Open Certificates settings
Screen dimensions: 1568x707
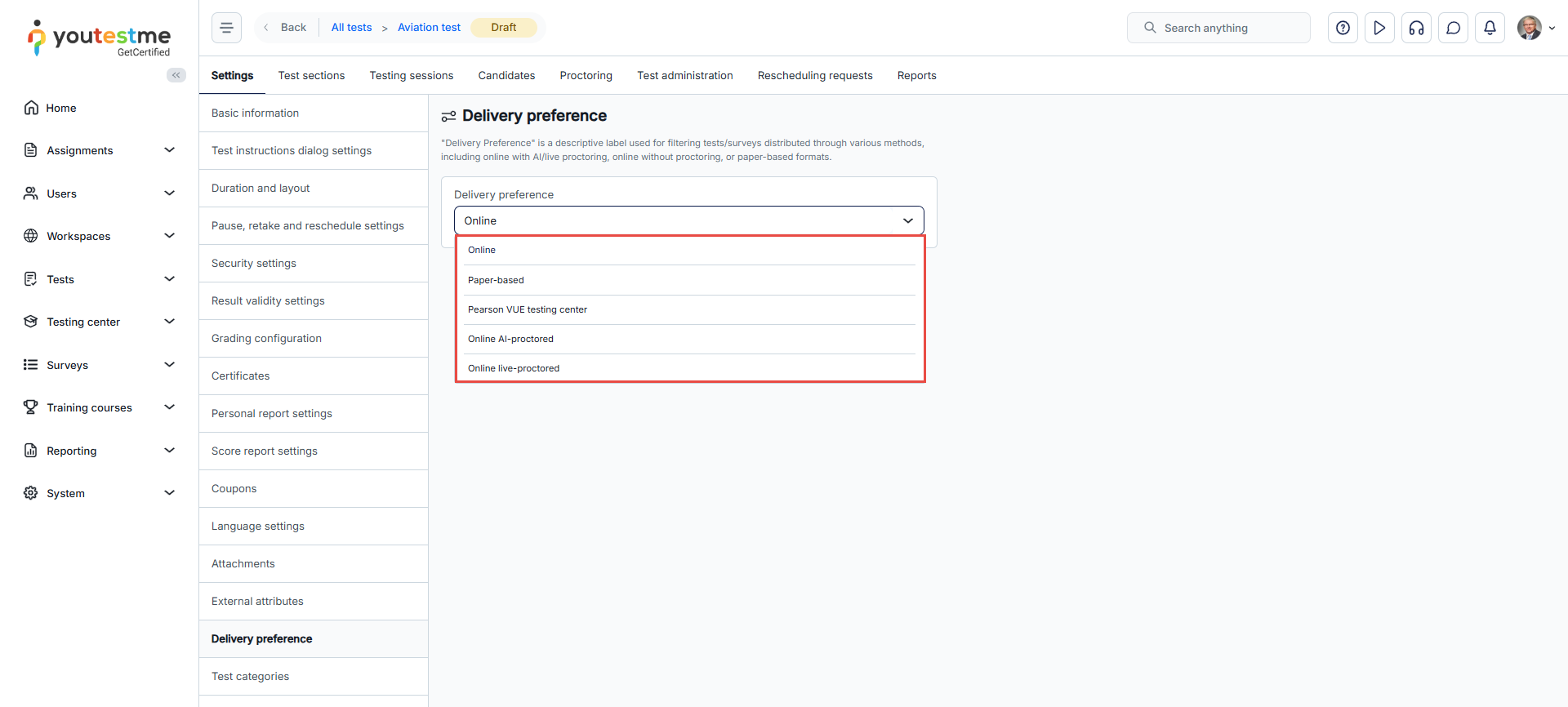[x=314, y=376]
